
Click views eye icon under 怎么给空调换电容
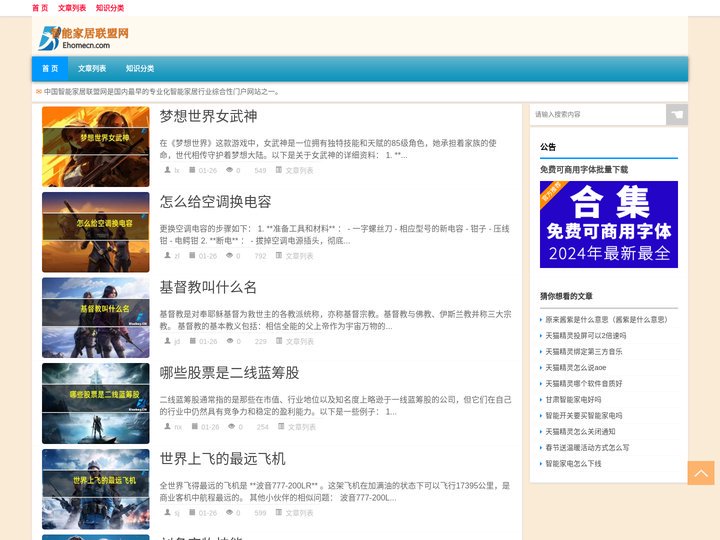(x=229, y=255)
